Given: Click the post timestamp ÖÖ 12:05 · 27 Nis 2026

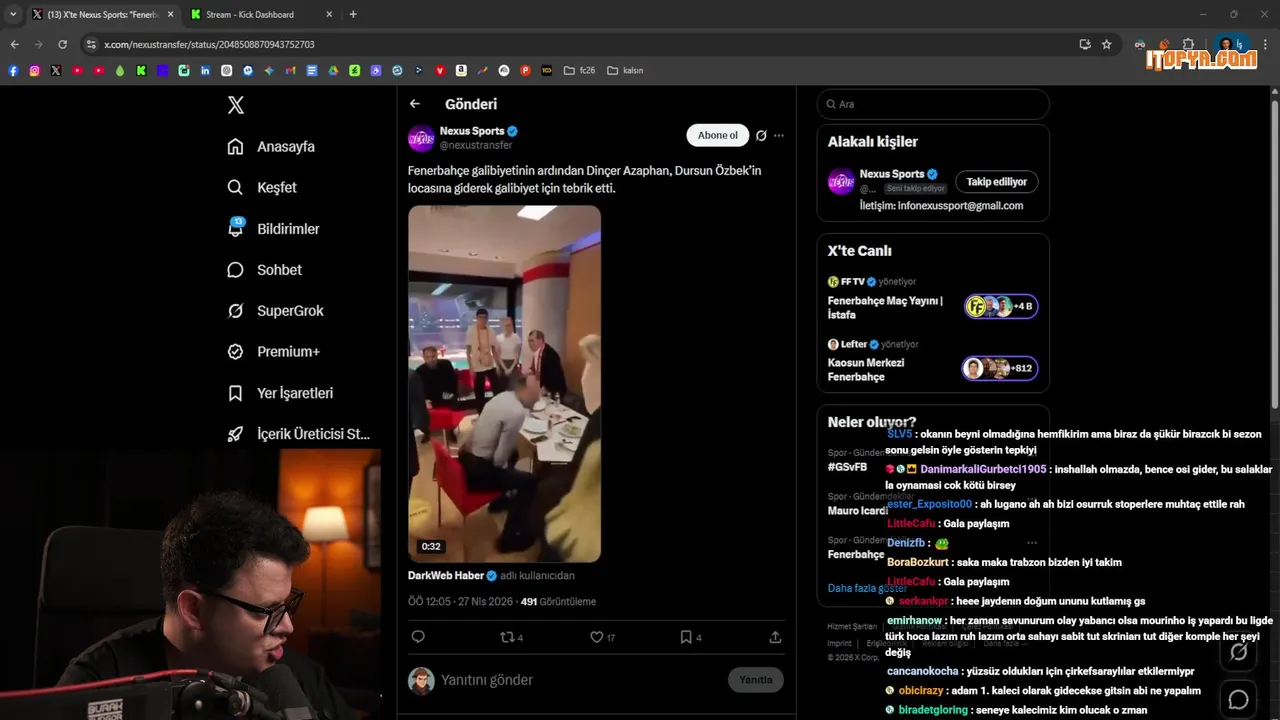Looking at the screenshot, I should click(460, 602).
